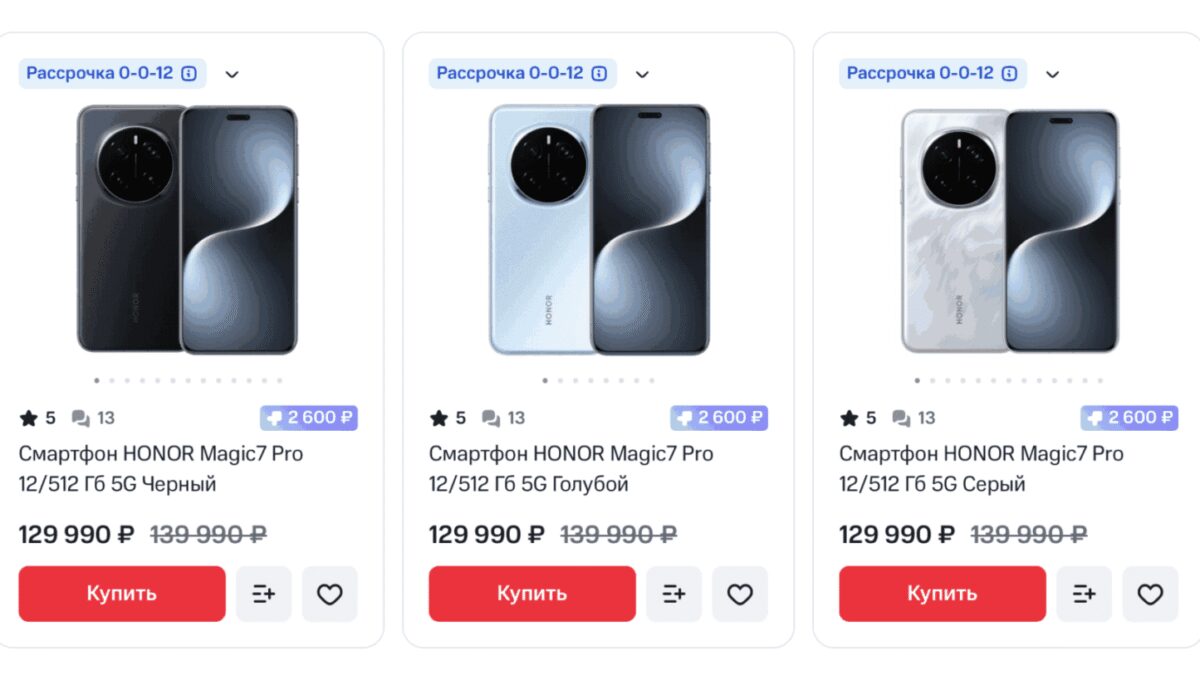Add the black Magic7 Pro to favorites
Image resolution: width=1200 pixels, height=675 pixels.
[x=330, y=594]
